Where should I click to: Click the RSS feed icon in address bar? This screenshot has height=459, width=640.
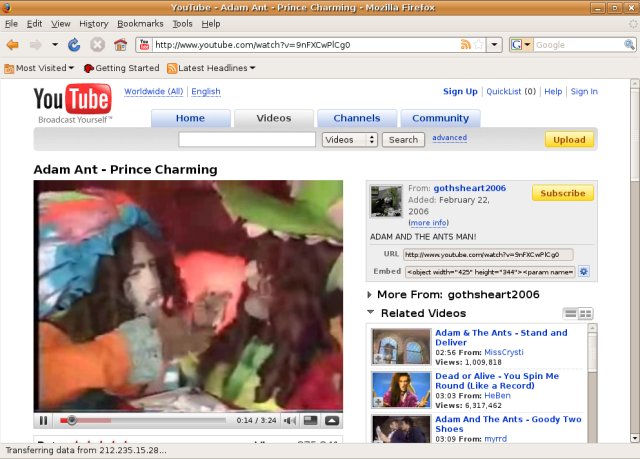(x=465, y=44)
